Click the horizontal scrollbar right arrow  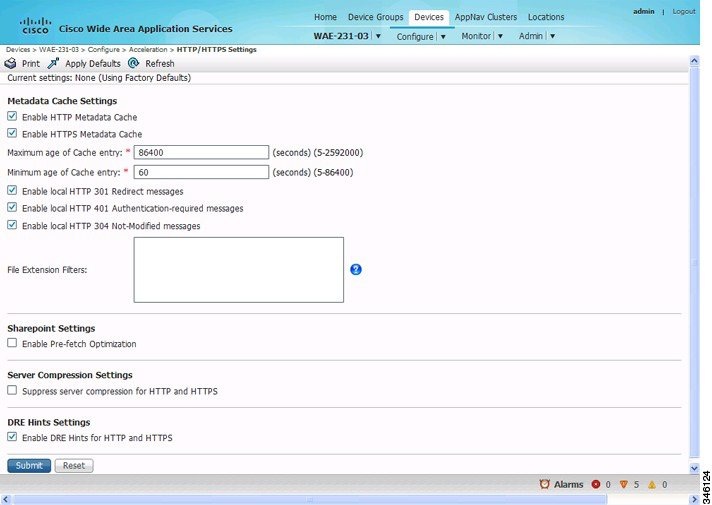694,500
